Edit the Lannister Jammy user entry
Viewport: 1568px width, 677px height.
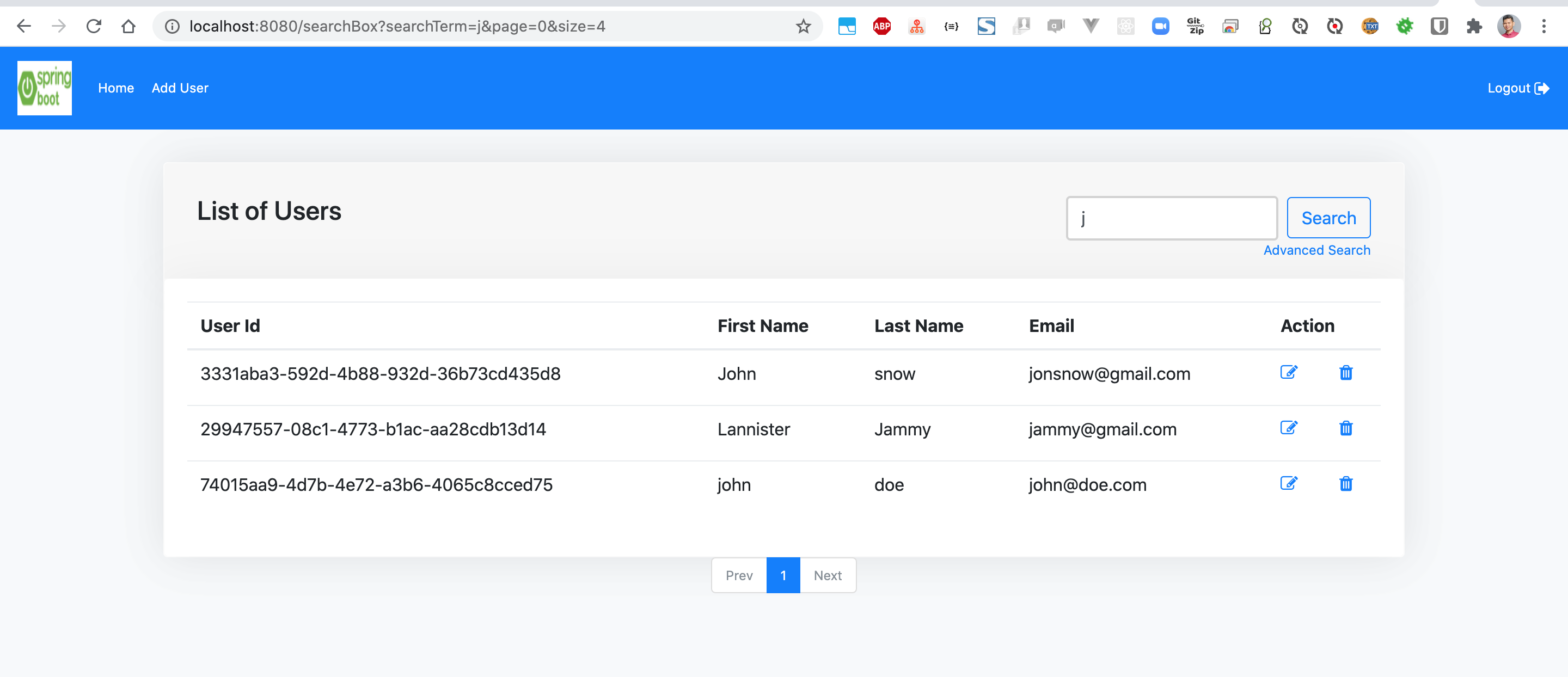1289,428
